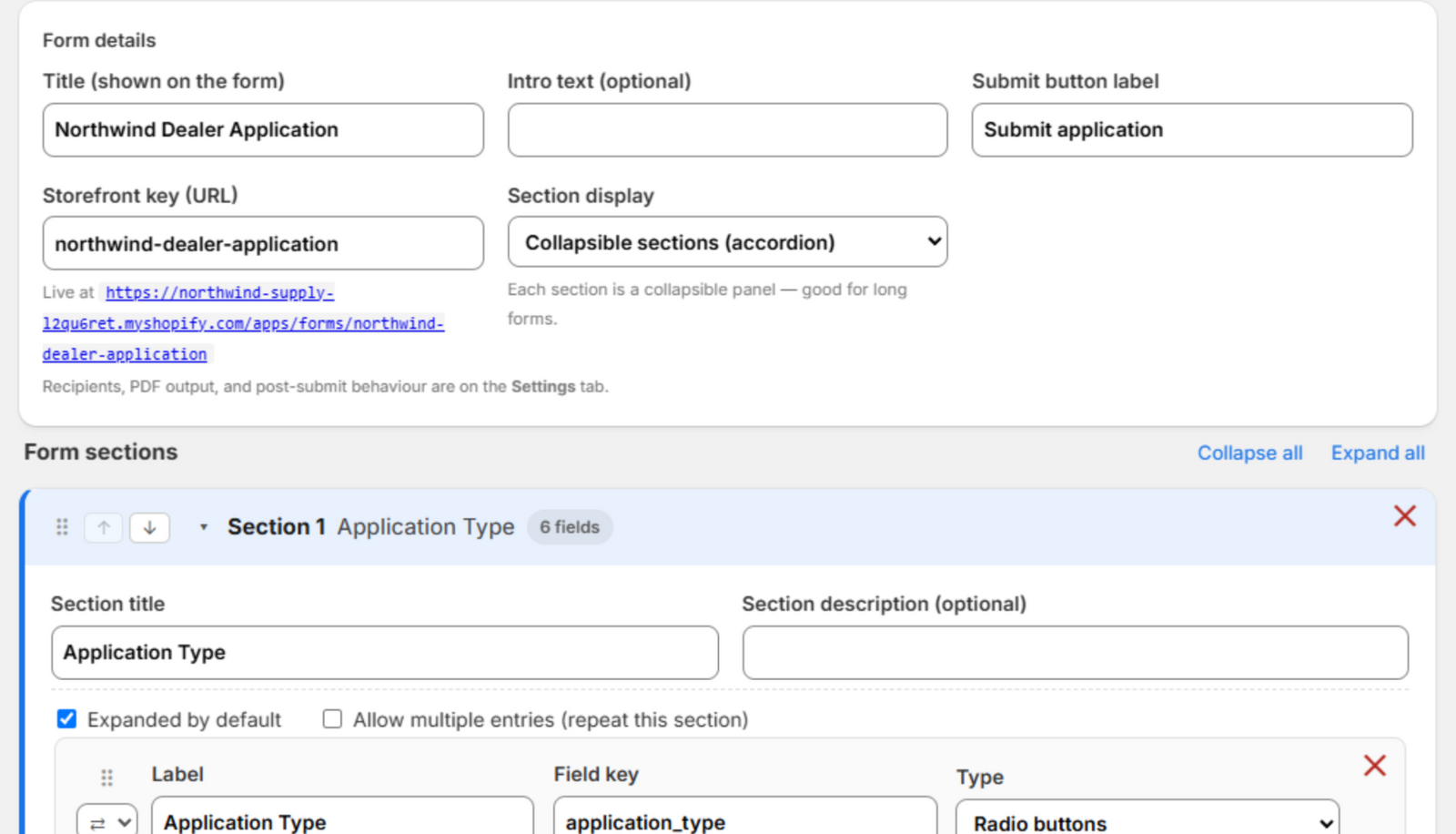1456x834 pixels.
Task: Click the 6 fields badge
Action: pyautogui.click(x=570, y=527)
